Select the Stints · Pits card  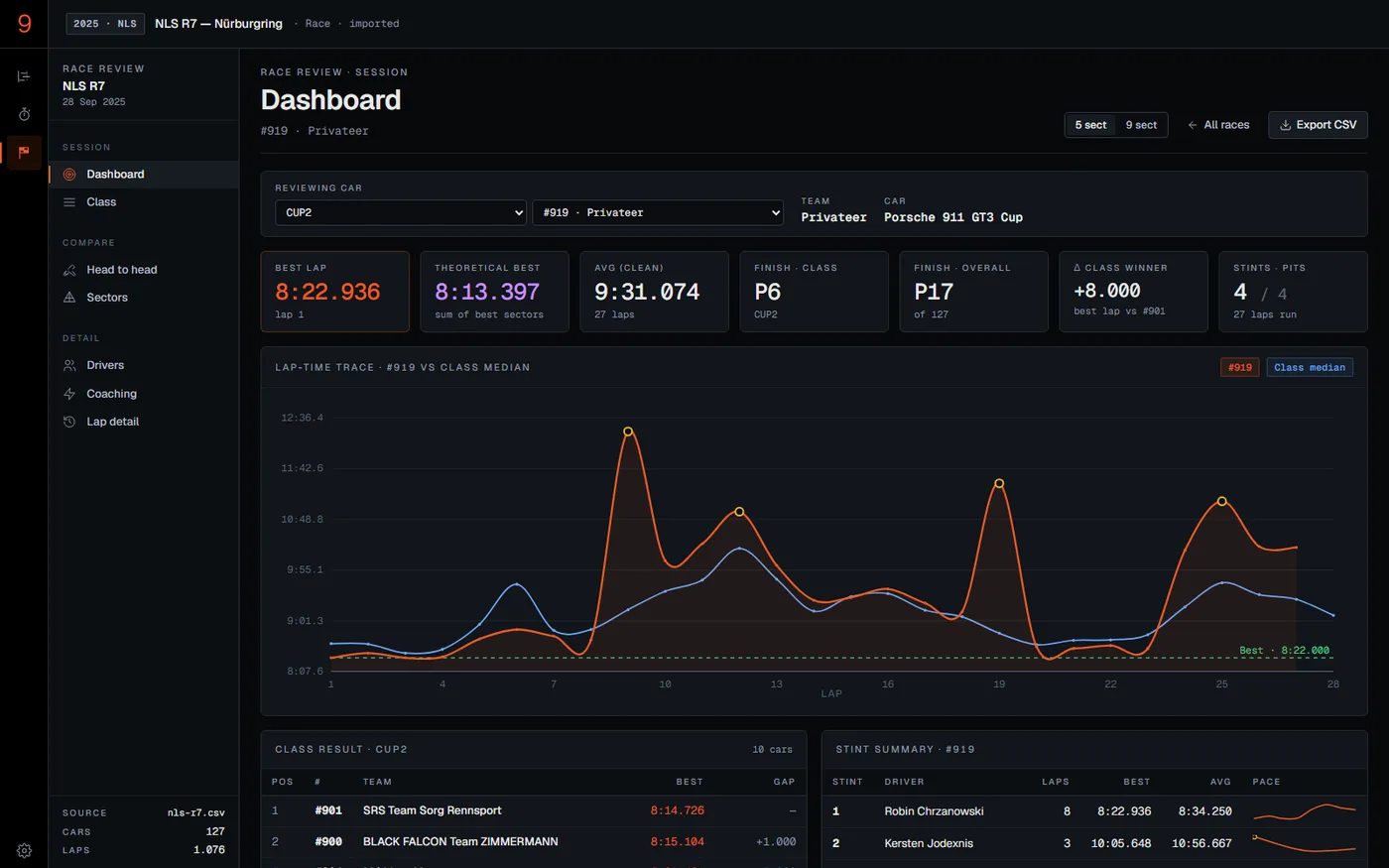coord(1293,292)
